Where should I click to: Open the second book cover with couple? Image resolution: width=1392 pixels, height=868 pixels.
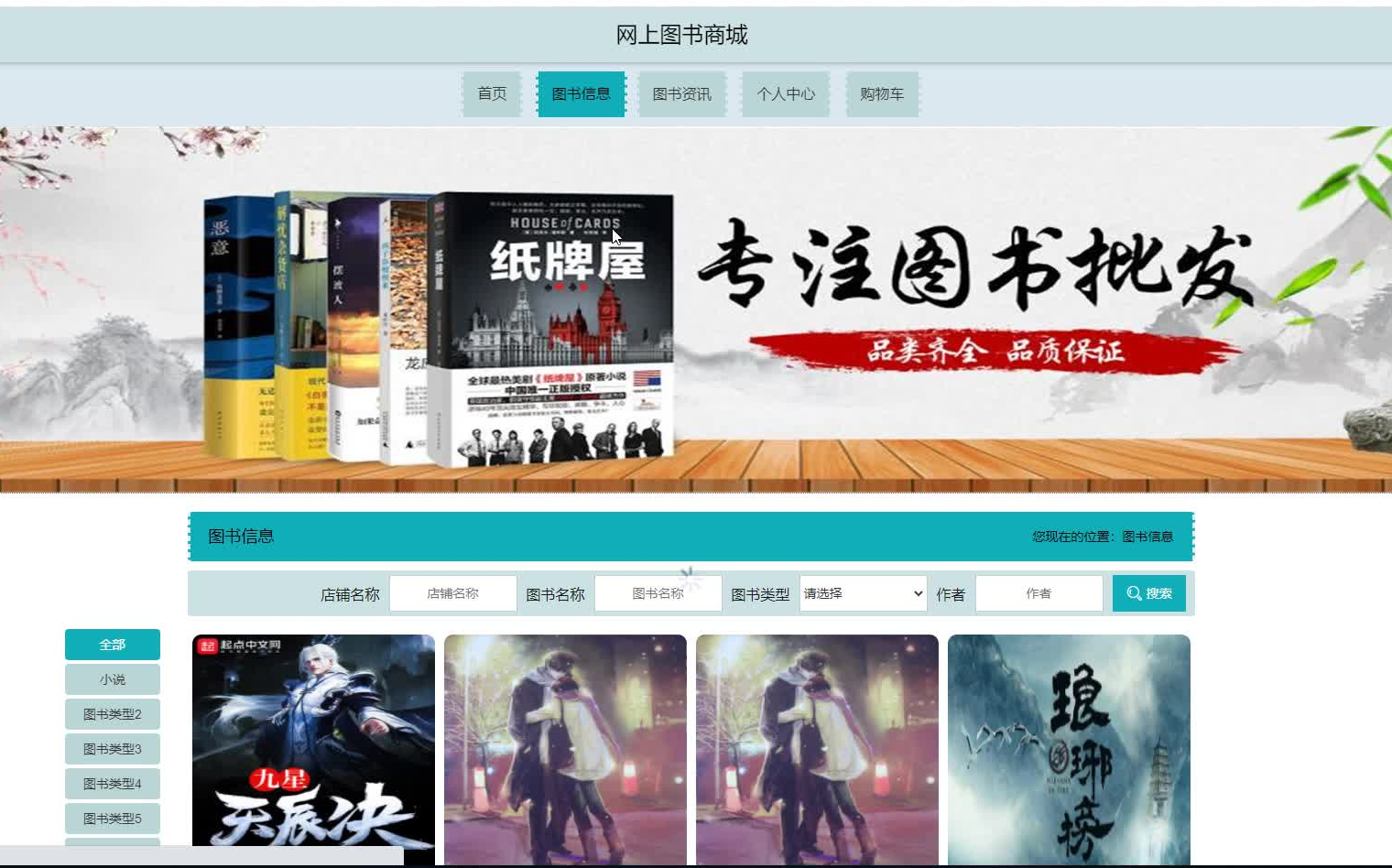(x=565, y=749)
